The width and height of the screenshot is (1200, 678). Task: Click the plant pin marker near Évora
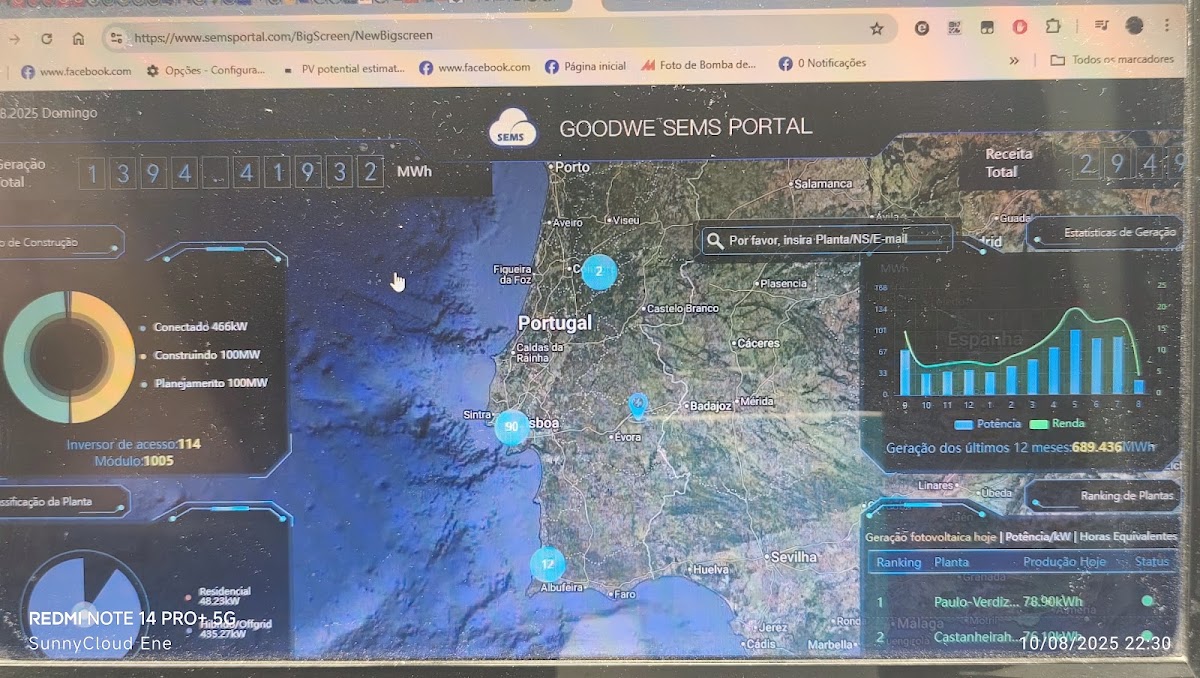coord(637,405)
